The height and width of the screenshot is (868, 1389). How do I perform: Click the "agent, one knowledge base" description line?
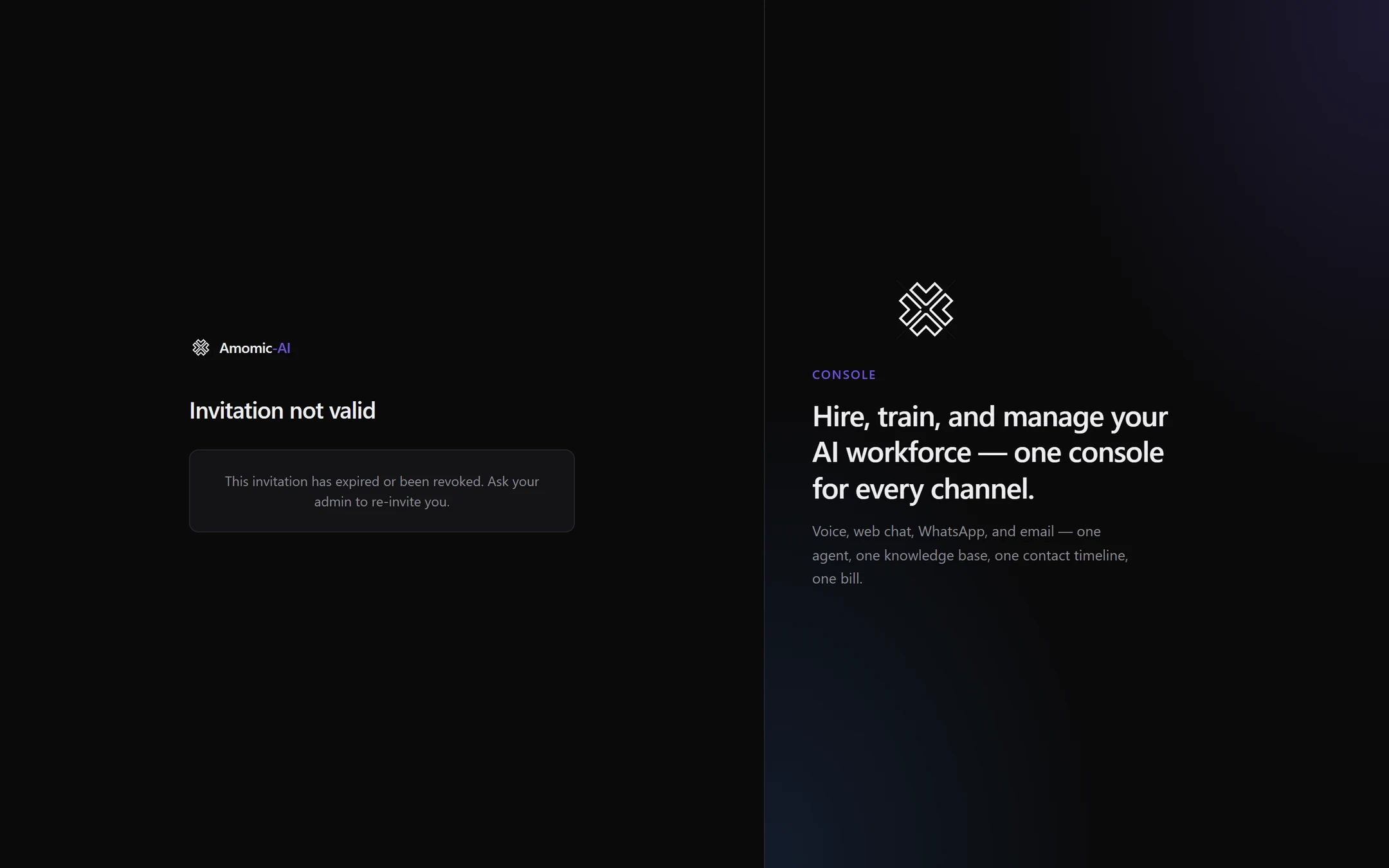coord(900,556)
